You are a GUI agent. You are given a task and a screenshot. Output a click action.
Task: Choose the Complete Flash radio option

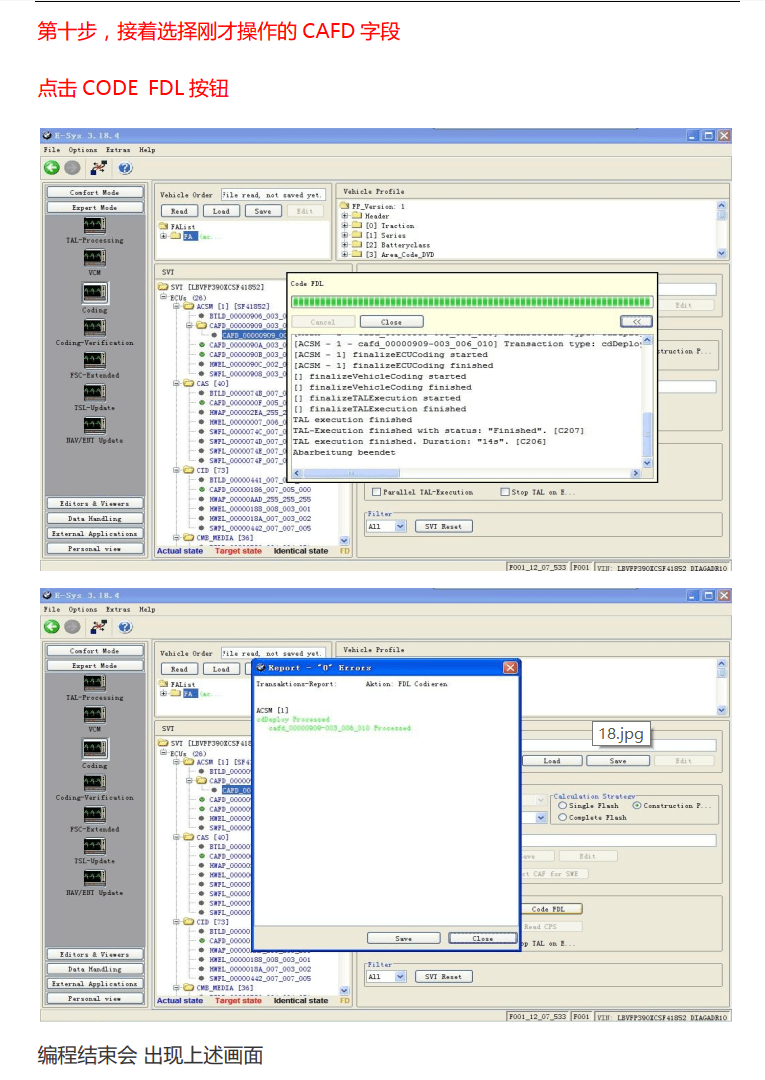pos(563,817)
